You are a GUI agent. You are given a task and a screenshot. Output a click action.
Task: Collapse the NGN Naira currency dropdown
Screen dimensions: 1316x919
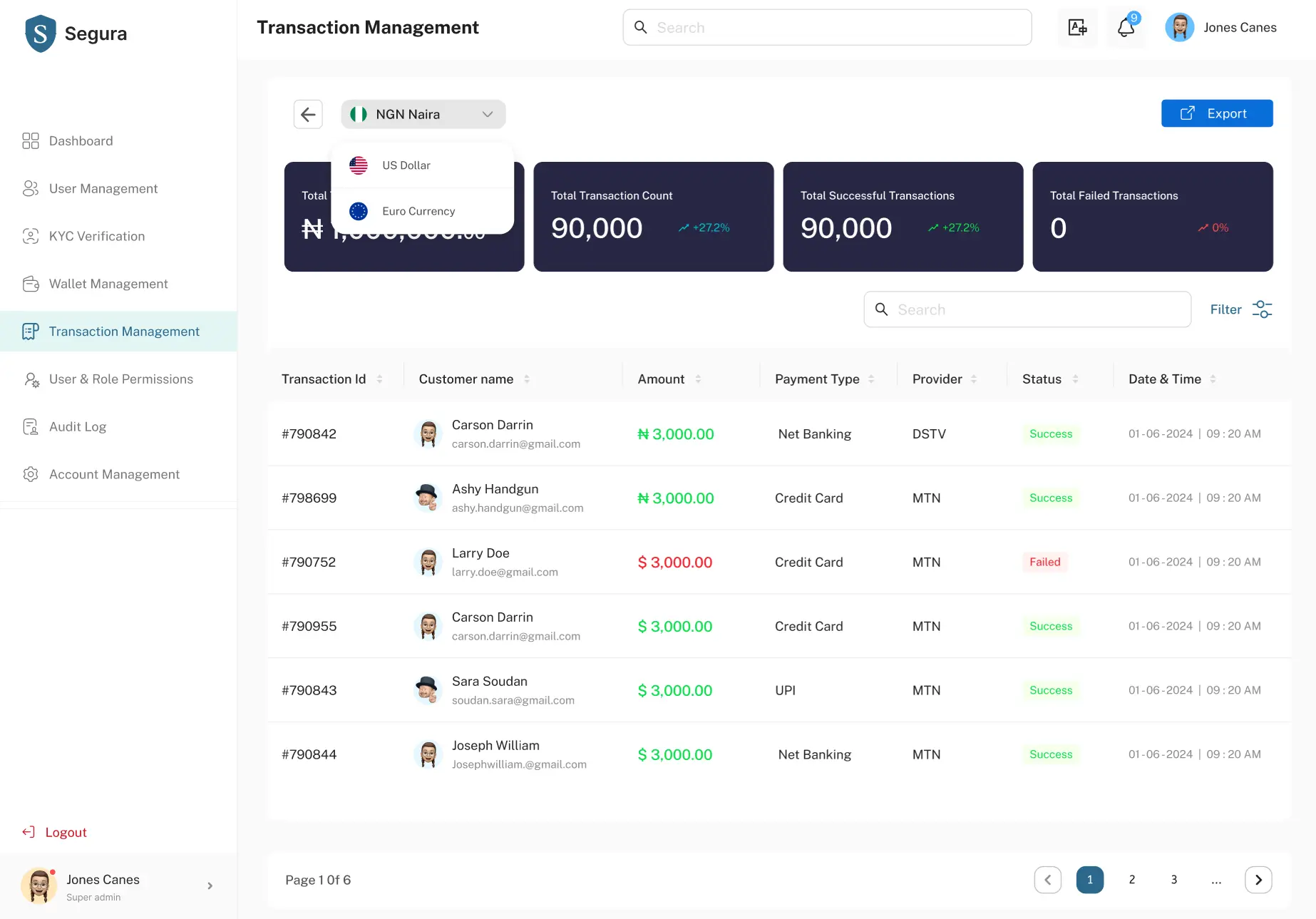click(x=423, y=114)
